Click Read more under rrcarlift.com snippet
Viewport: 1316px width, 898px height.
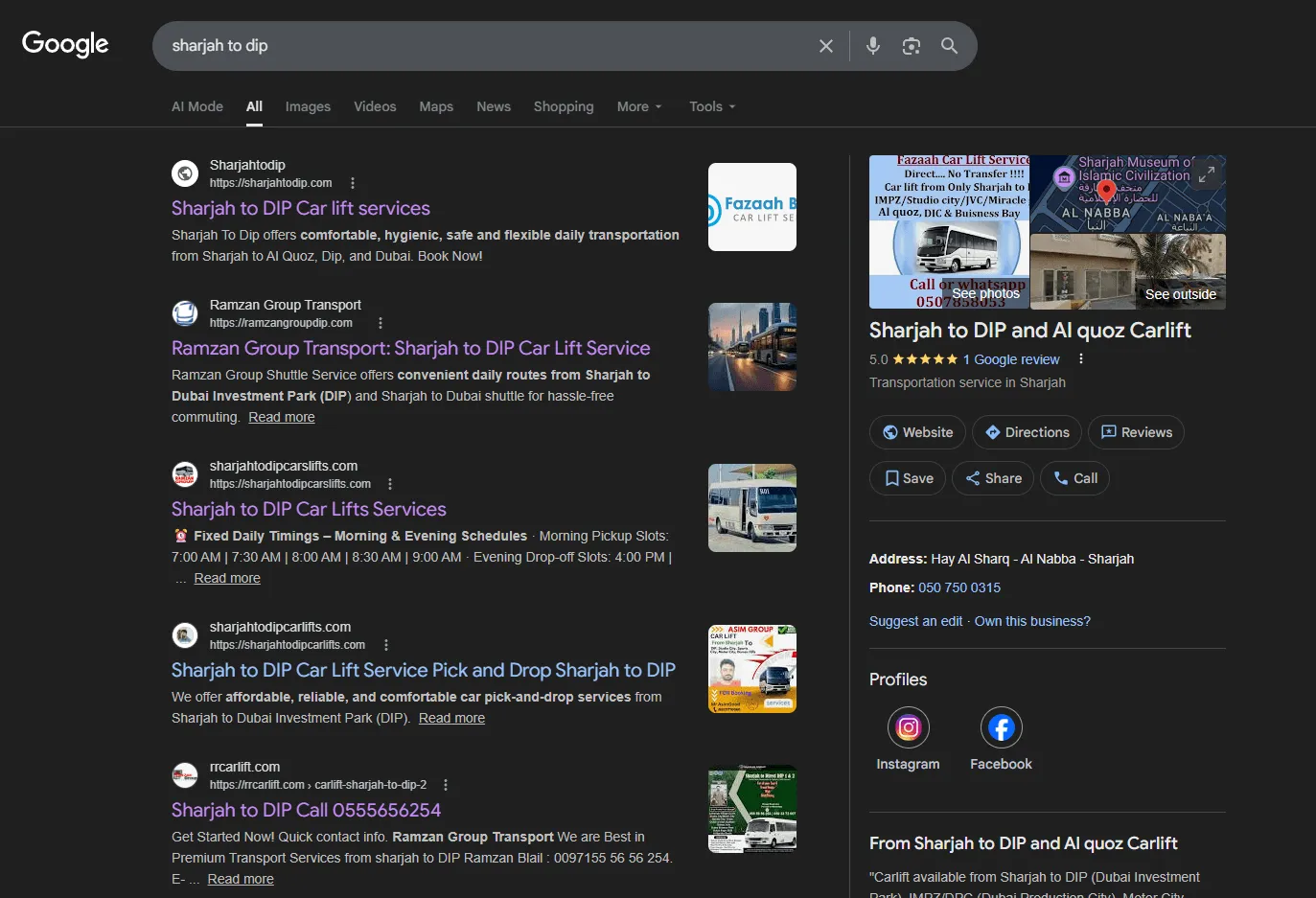tap(241, 879)
